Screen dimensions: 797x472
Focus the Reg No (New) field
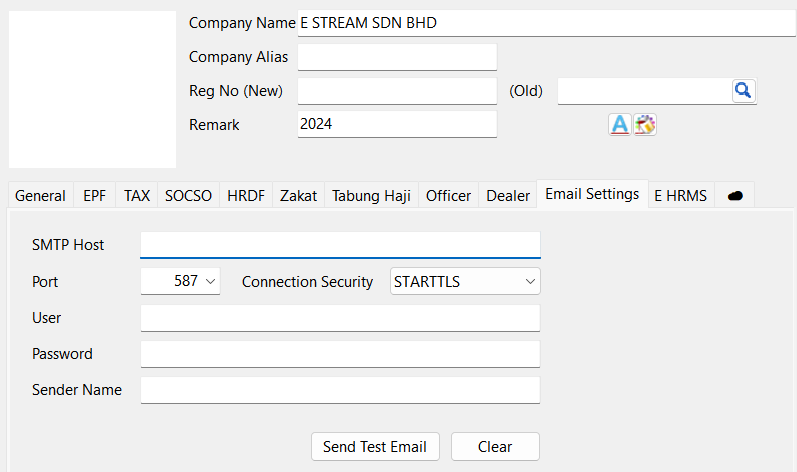pyautogui.click(x=397, y=91)
